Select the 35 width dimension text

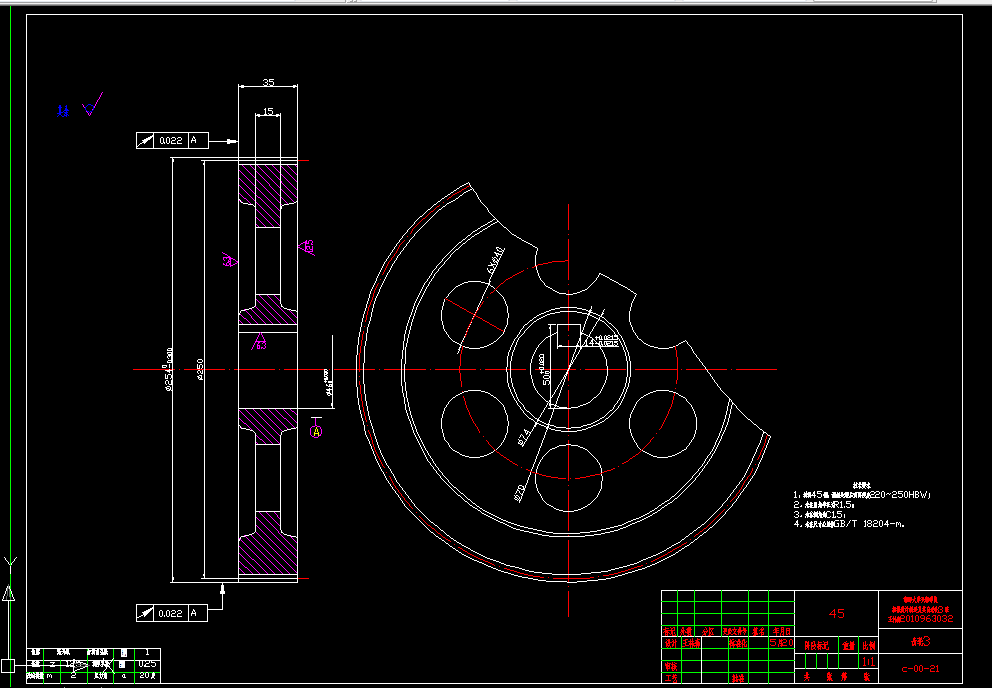[x=268, y=82]
